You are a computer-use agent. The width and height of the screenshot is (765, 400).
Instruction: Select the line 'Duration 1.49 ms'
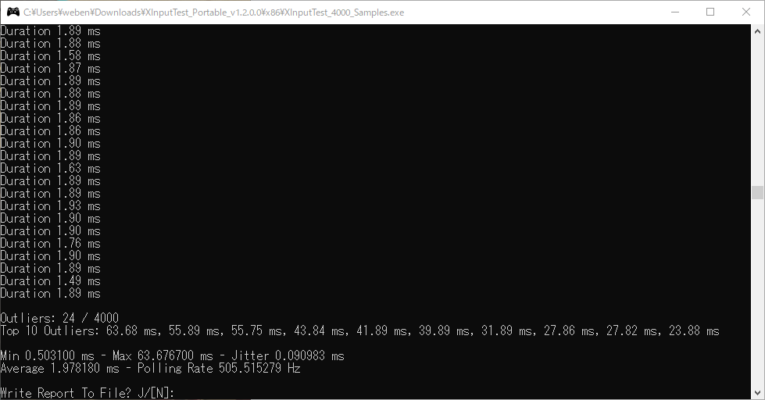(x=50, y=281)
